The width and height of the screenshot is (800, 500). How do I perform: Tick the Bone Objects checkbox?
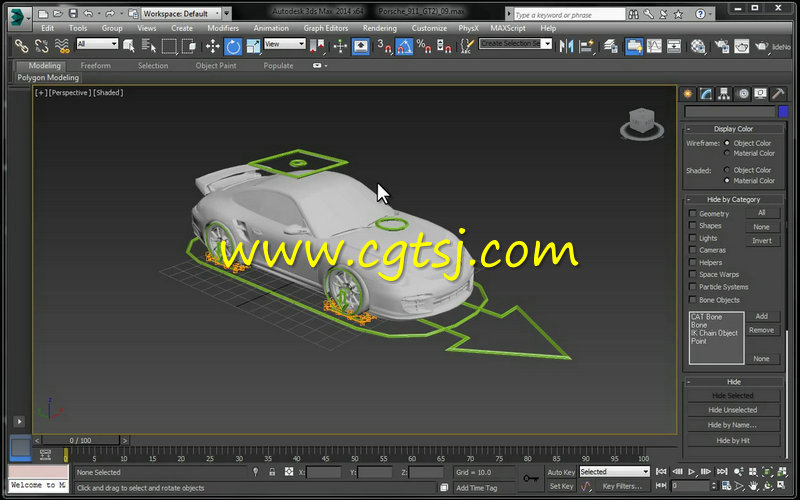coord(692,299)
